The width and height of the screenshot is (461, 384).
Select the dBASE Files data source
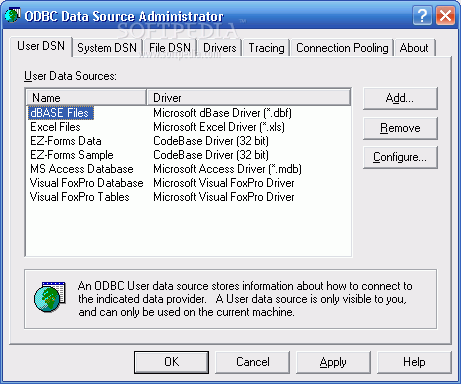pos(61,113)
